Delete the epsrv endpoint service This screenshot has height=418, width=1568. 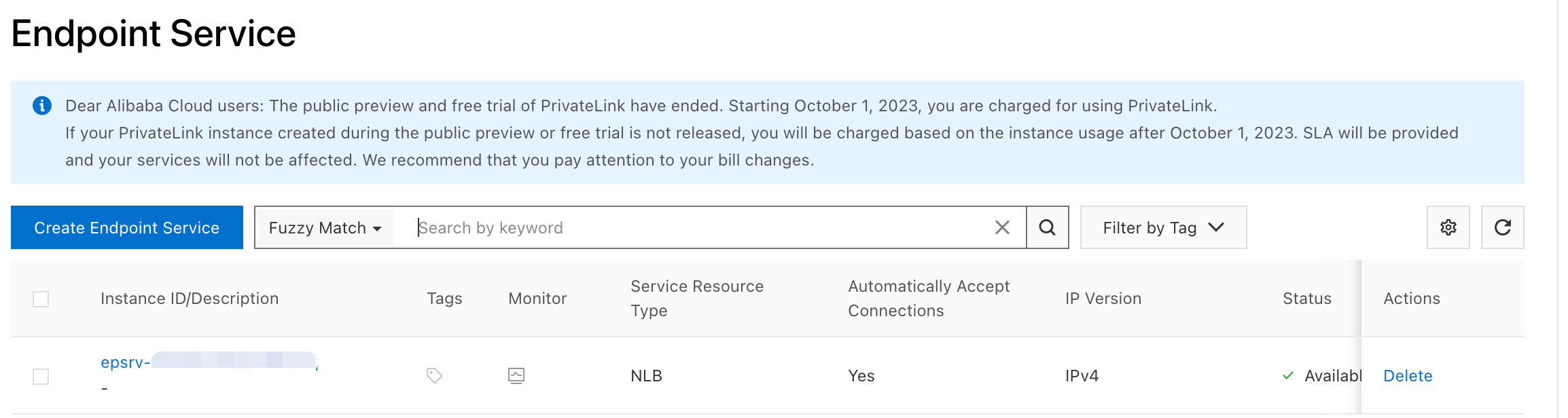point(1408,376)
